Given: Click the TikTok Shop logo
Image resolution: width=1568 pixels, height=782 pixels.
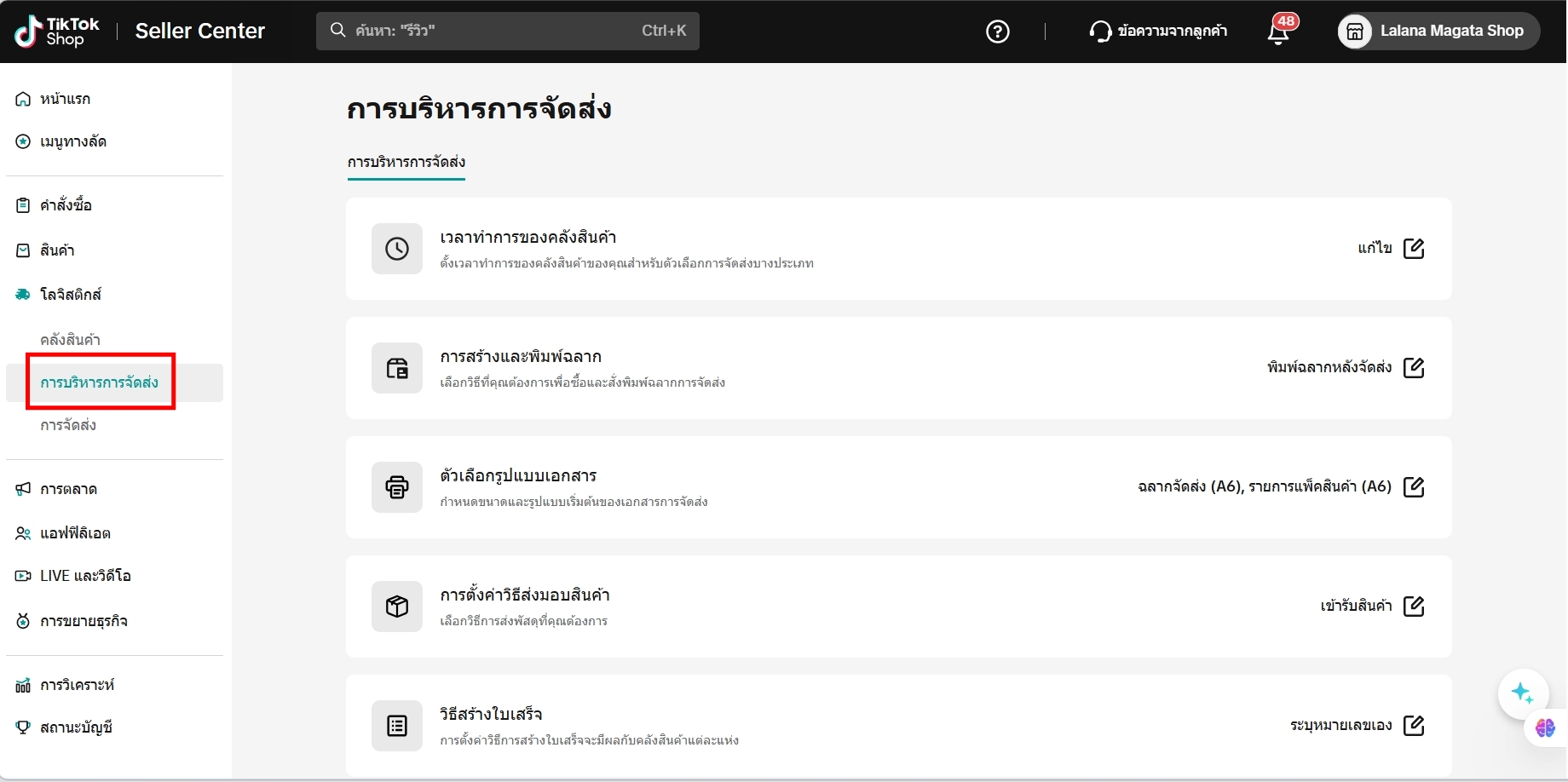Looking at the screenshot, I should coord(57,32).
